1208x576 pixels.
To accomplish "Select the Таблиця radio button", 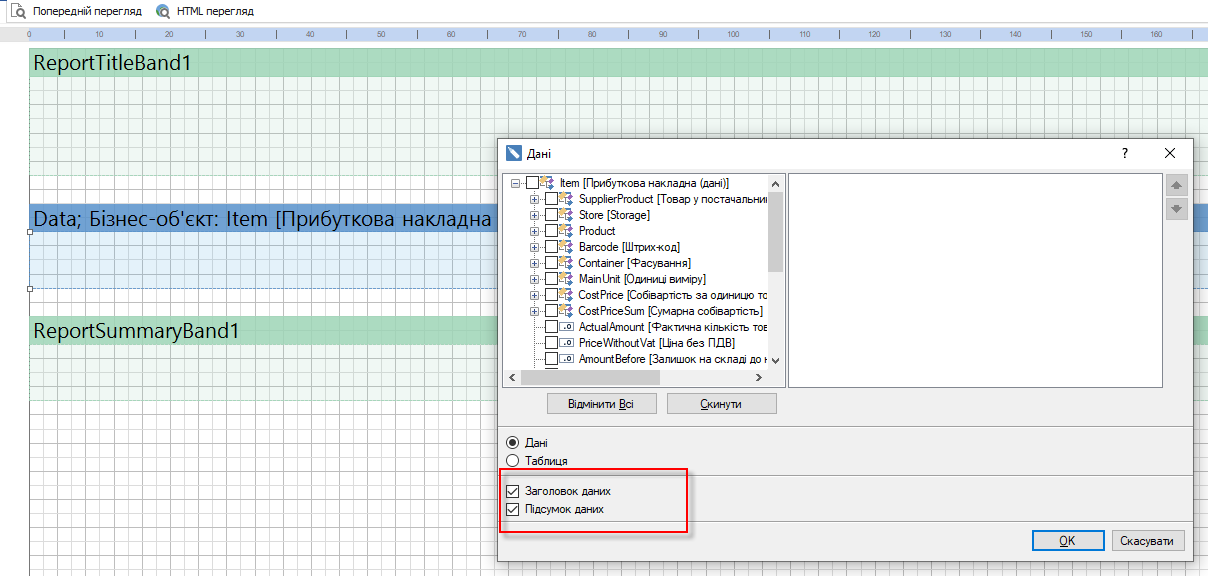I will click(x=513, y=461).
